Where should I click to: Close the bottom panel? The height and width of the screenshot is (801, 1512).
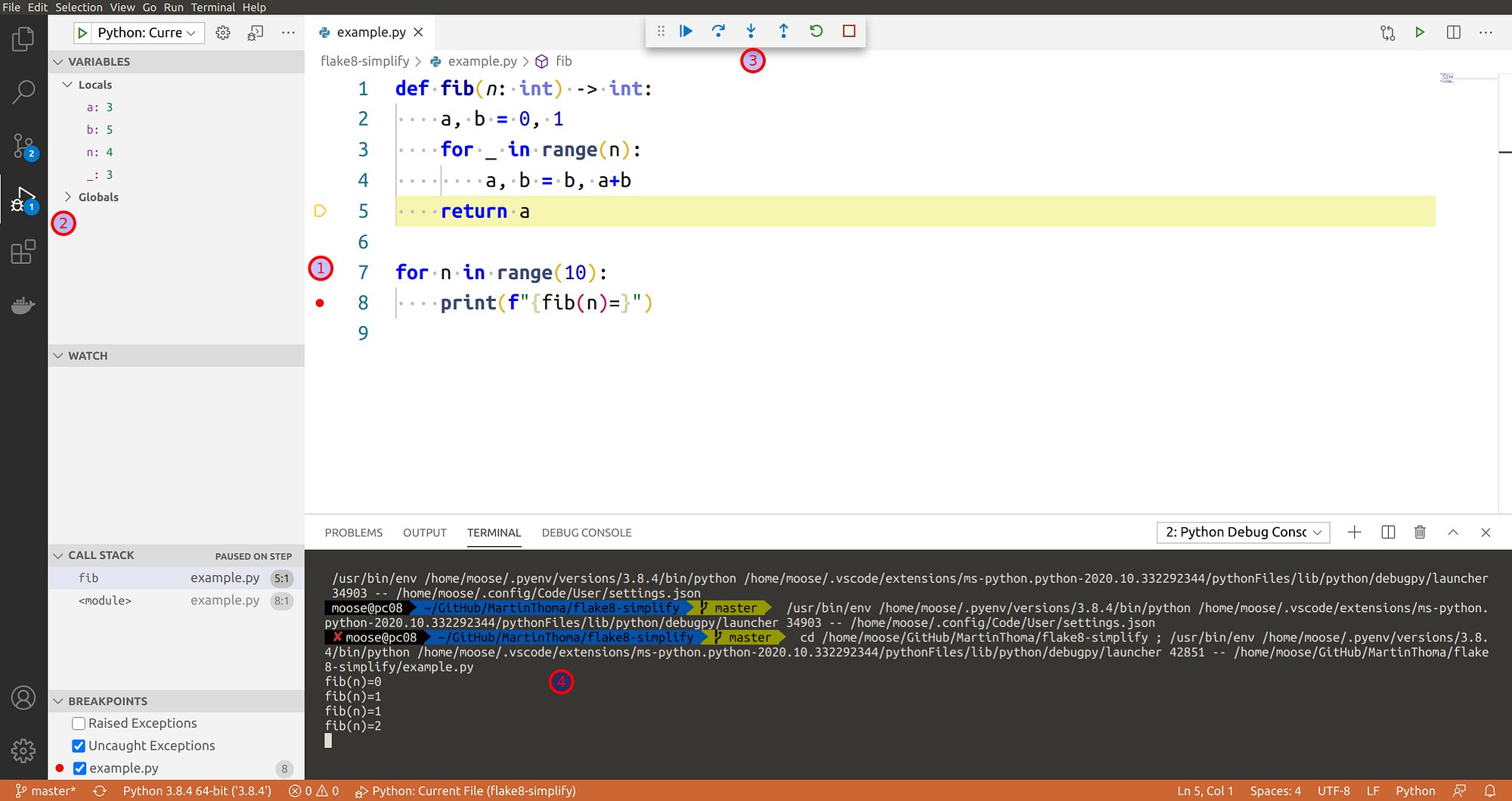1486,532
